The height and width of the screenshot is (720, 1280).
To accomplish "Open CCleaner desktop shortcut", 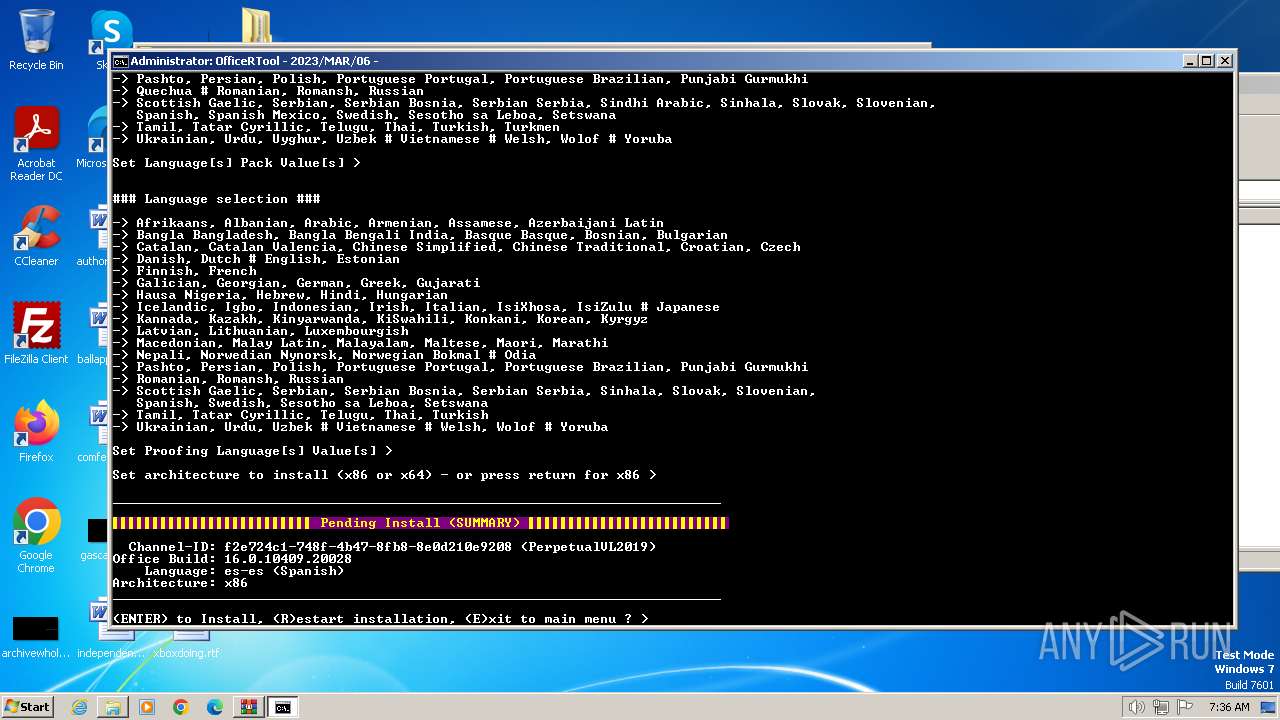I will pyautogui.click(x=36, y=236).
